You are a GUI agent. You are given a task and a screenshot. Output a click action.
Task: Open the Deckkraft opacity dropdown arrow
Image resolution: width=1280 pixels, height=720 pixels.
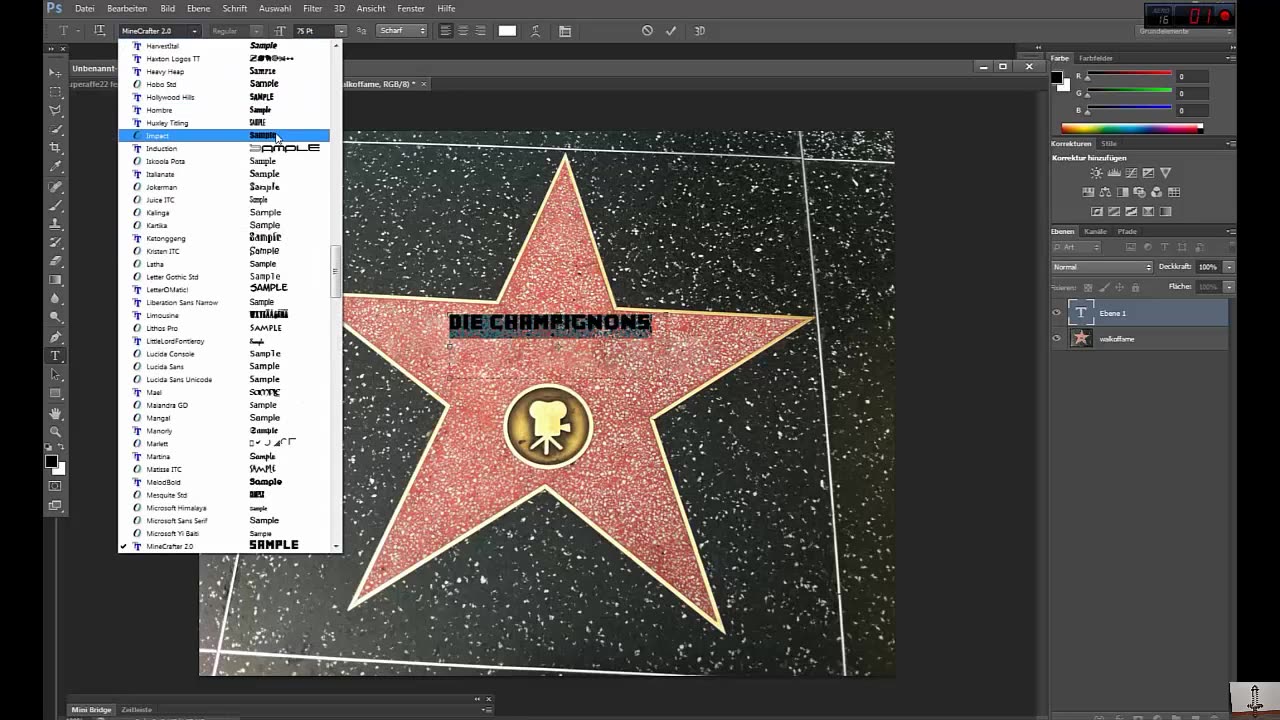click(1229, 267)
